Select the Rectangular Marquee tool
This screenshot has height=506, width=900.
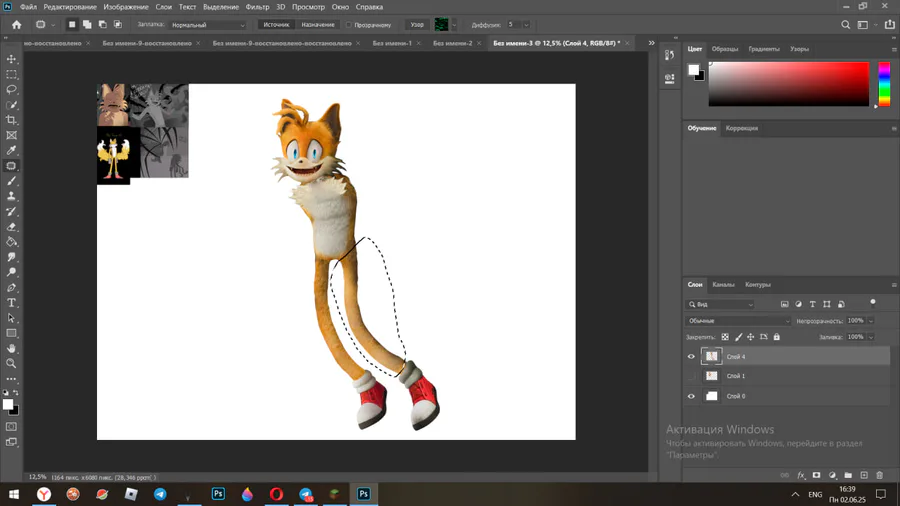tap(11, 75)
